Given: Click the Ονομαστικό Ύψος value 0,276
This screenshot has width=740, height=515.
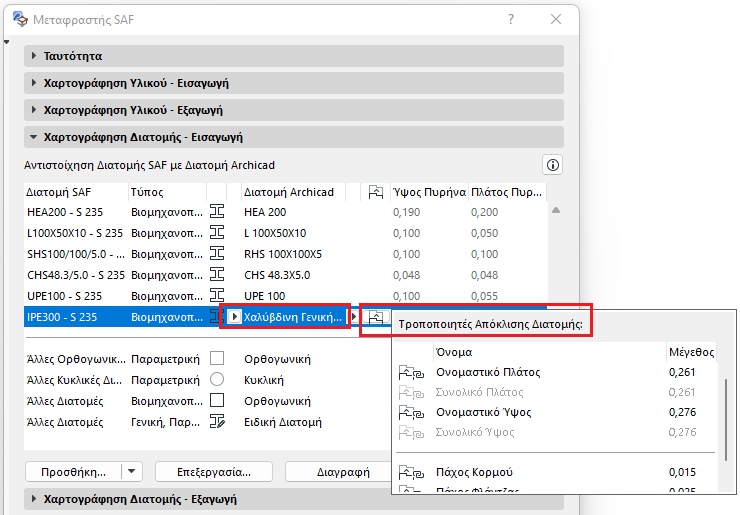Looking at the screenshot, I should (x=682, y=412).
